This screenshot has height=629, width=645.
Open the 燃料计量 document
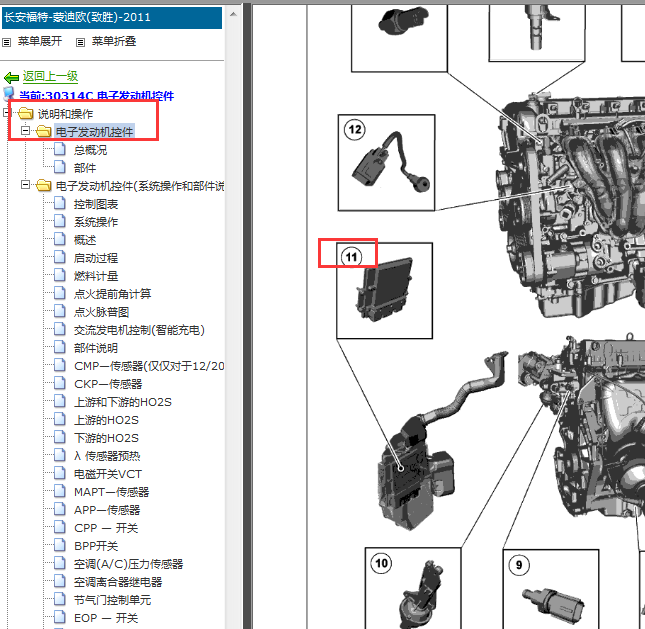pos(96,276)
